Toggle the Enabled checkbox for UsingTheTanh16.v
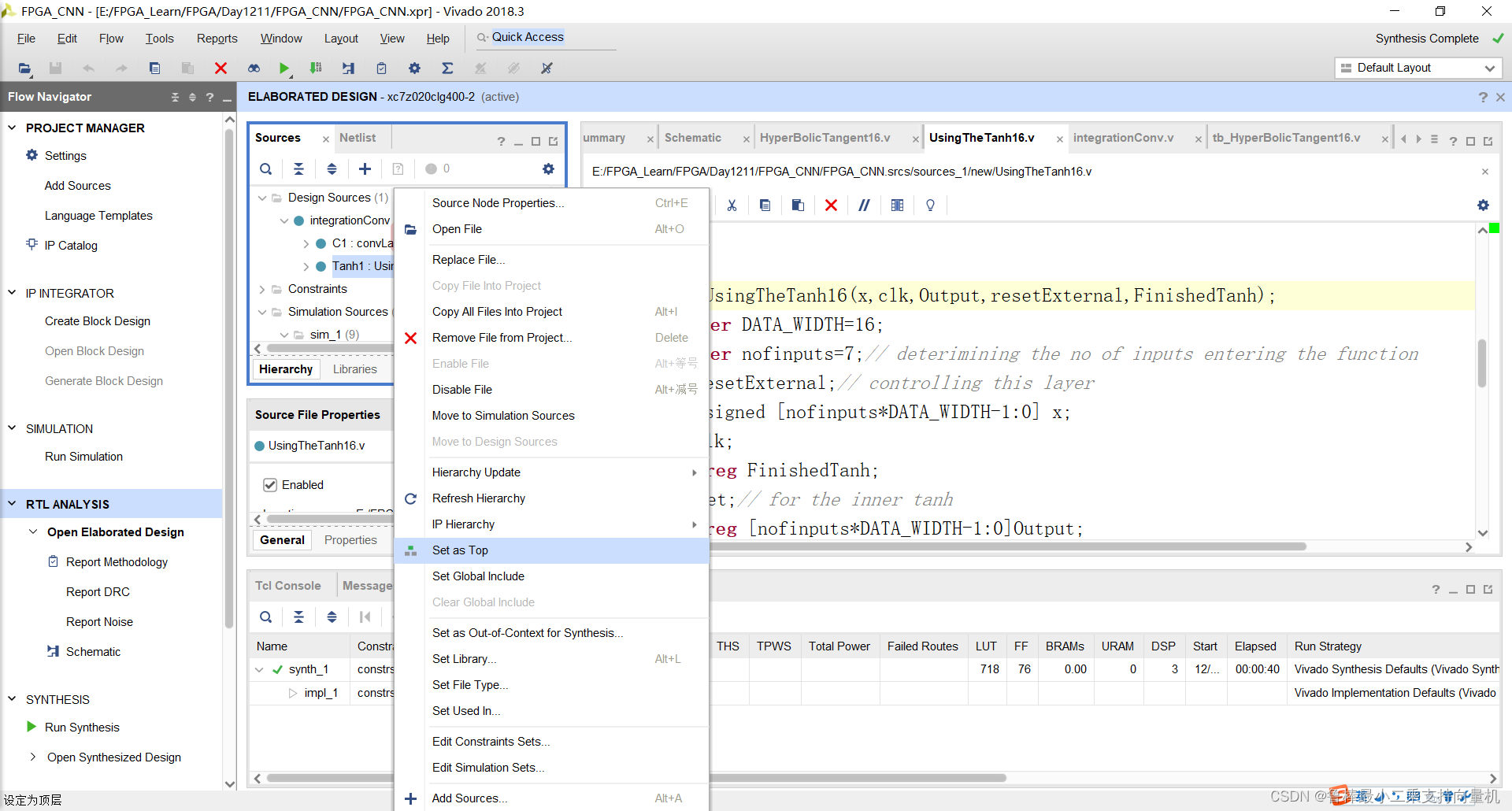1512x811 pixels. [x=270, y=485]
